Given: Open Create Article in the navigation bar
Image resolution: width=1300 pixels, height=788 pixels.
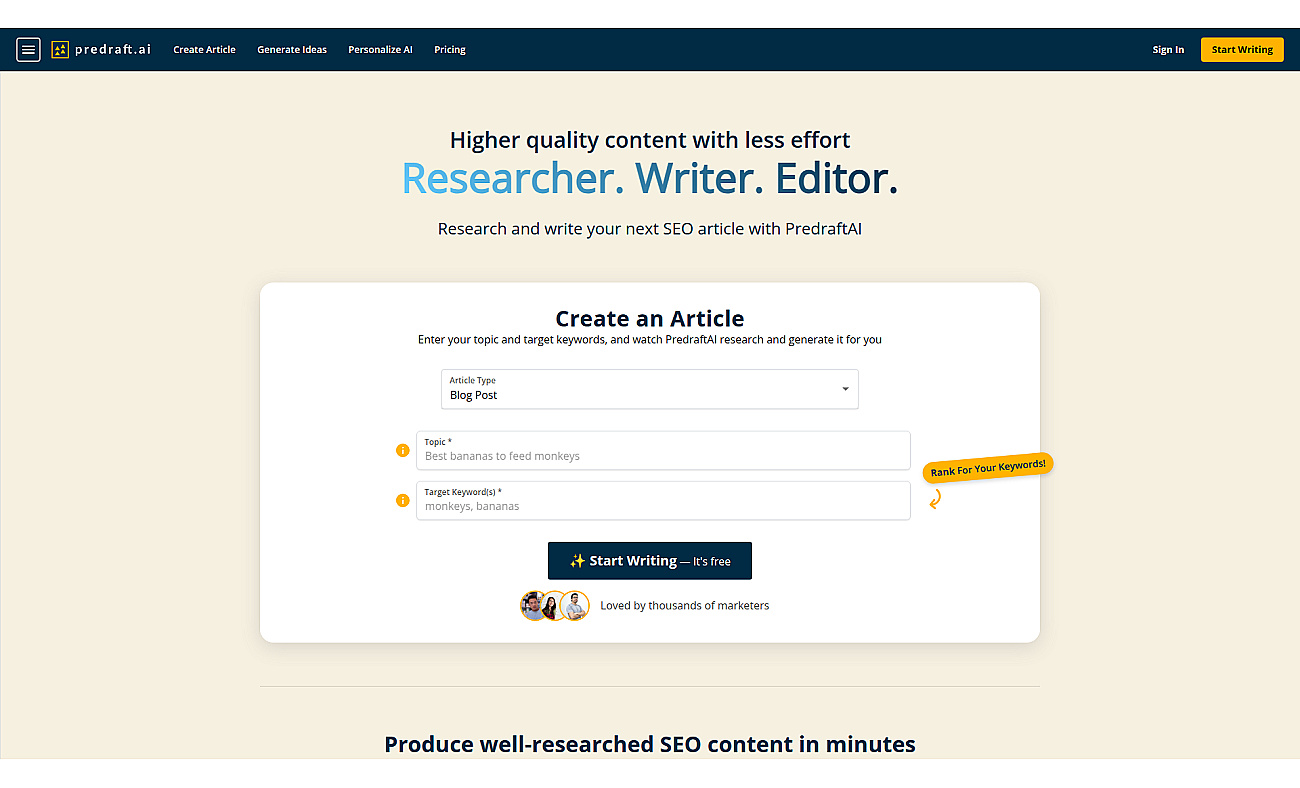Looking at the screenshot, I should (204, 50).
